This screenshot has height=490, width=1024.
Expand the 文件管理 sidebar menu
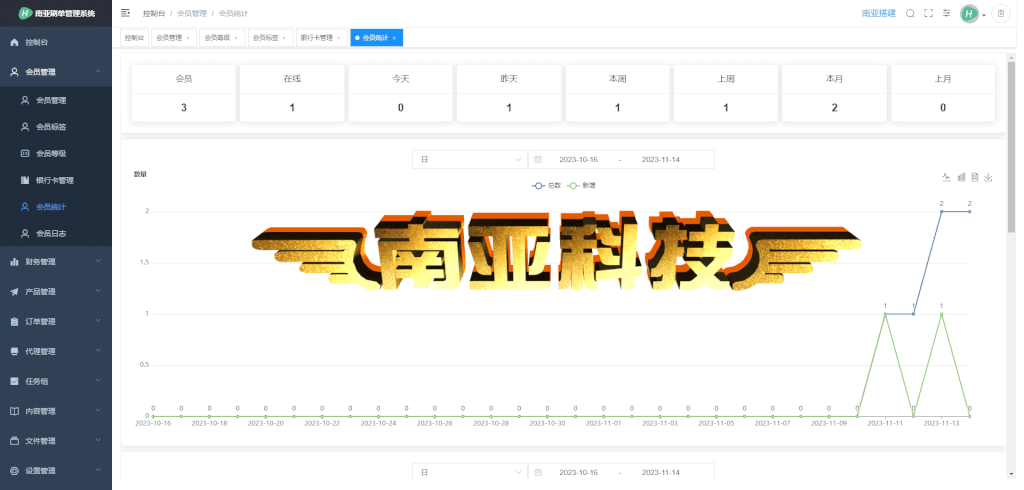coord(56,441)
